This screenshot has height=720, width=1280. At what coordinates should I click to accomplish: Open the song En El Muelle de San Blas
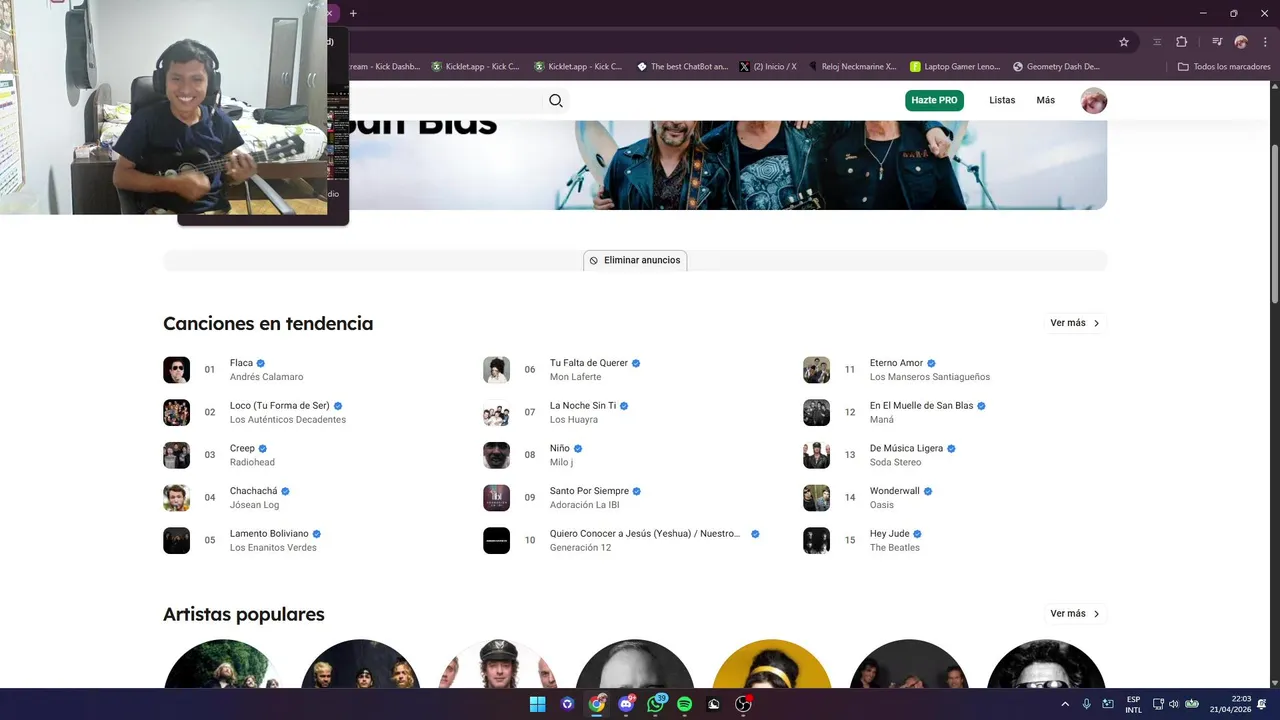[921, 406]
